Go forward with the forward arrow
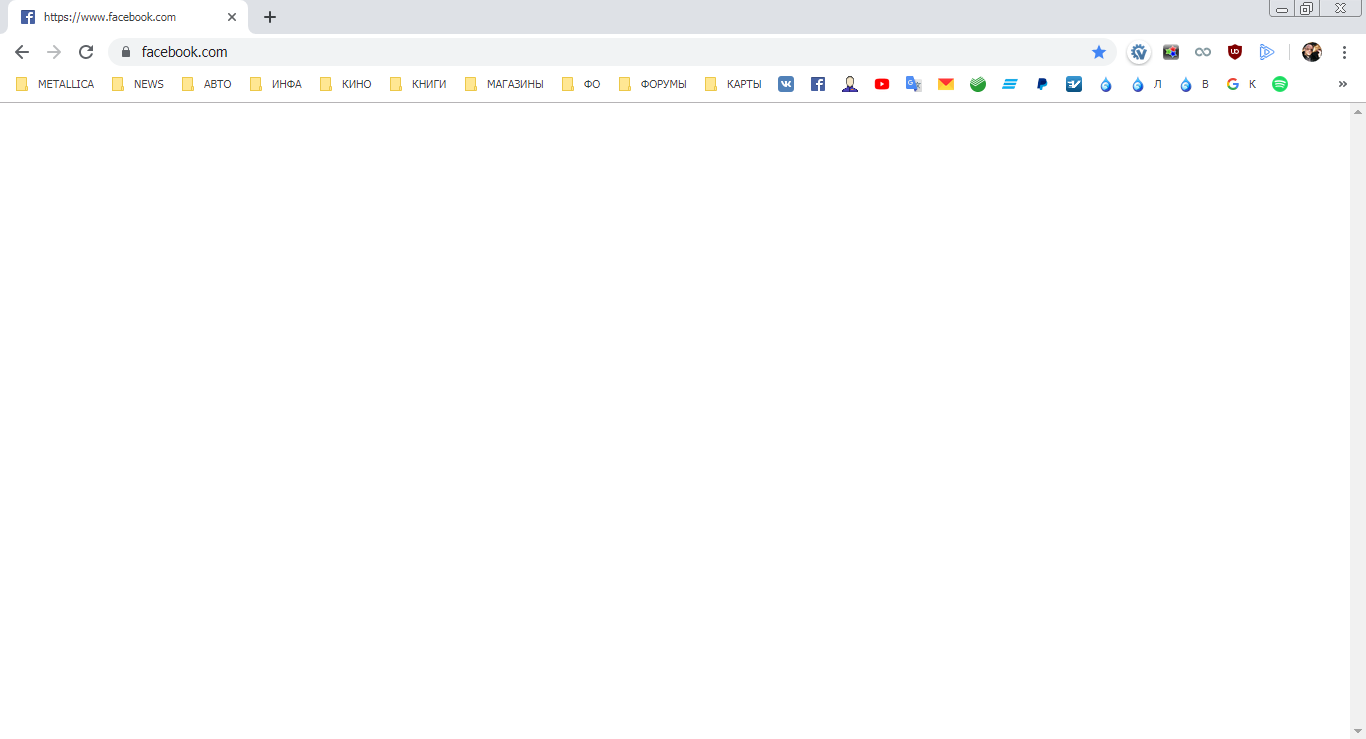Image resolution: width=1366 pixels, height=739 pixels. pyautogui.click(x=54, y=52)
